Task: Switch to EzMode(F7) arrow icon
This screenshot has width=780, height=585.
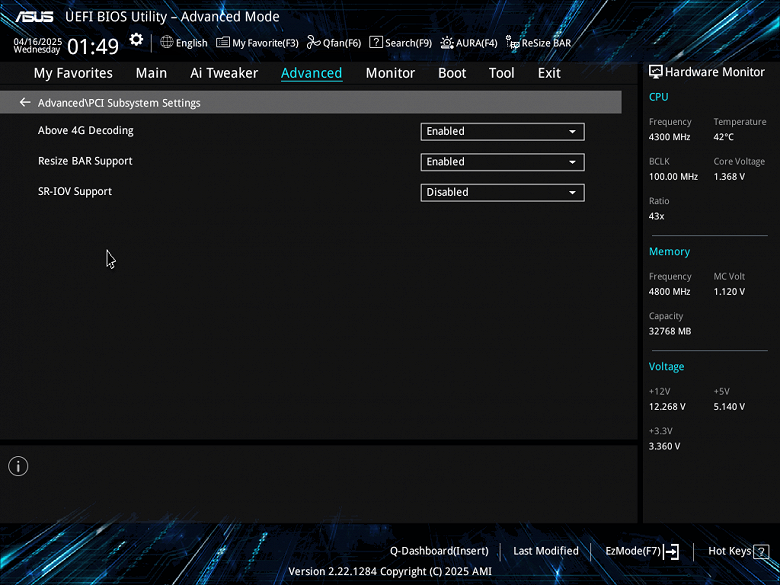Action: coord(672,551)
